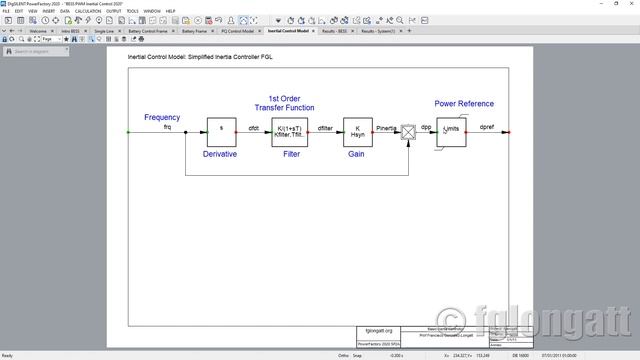
Task: Open the TOOLS menu
Action: pyautogui.click(x=132, y=11)
